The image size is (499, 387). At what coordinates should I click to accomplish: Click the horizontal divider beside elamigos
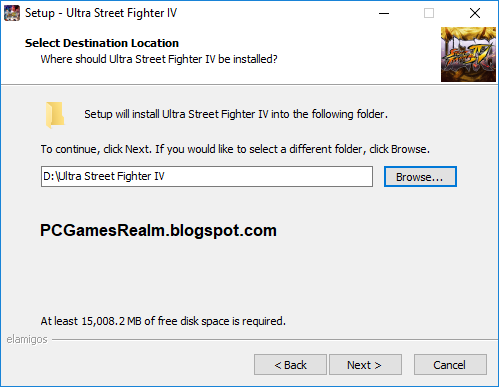[x=275, y=340]
